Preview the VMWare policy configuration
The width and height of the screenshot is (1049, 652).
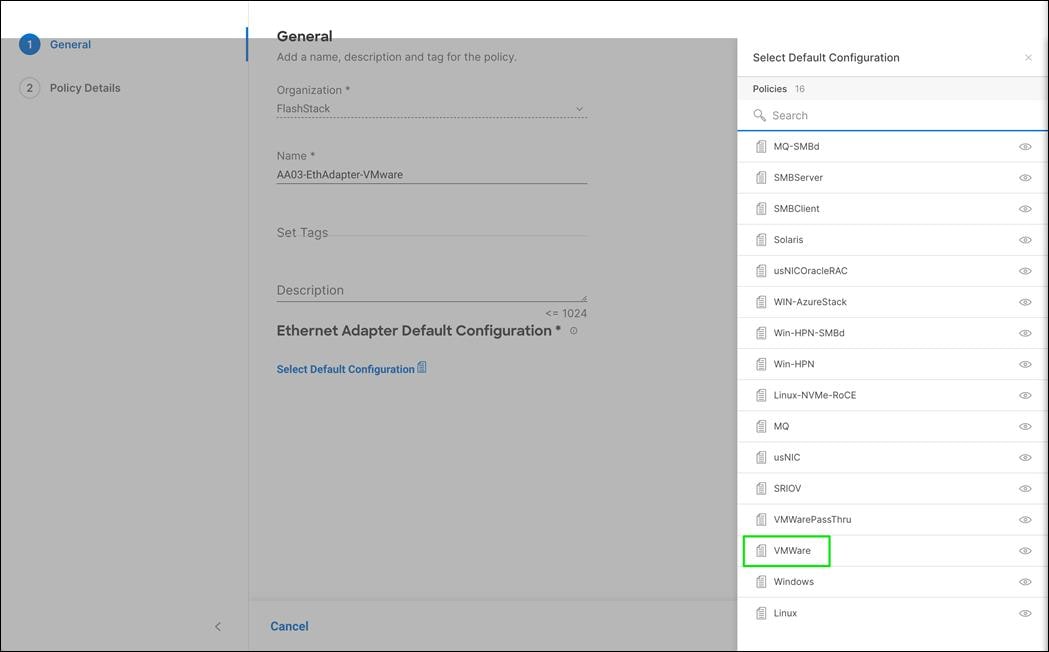1024,550
